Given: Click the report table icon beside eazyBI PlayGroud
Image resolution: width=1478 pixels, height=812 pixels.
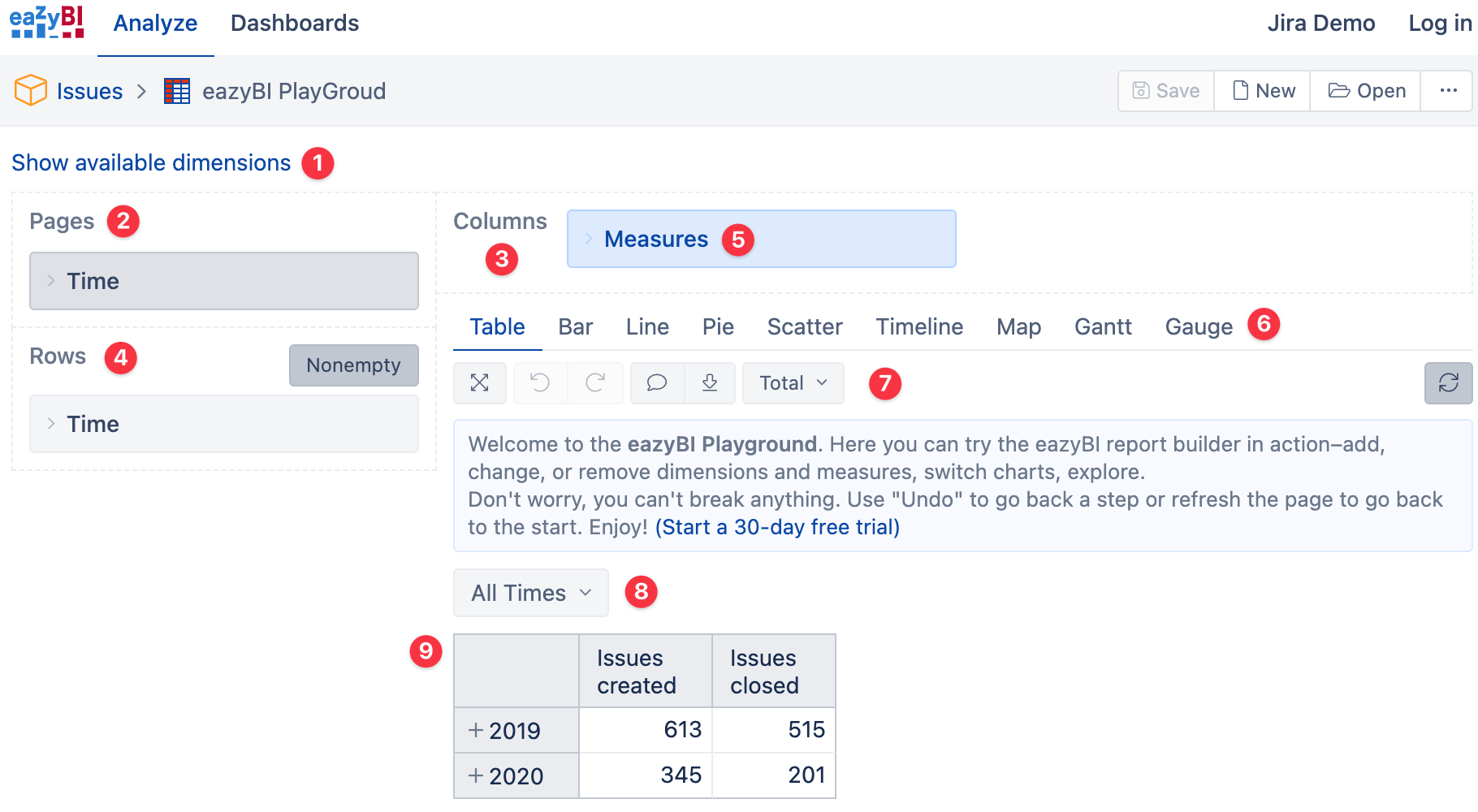Looking at the screenshot, I should [x=177, y=91].
